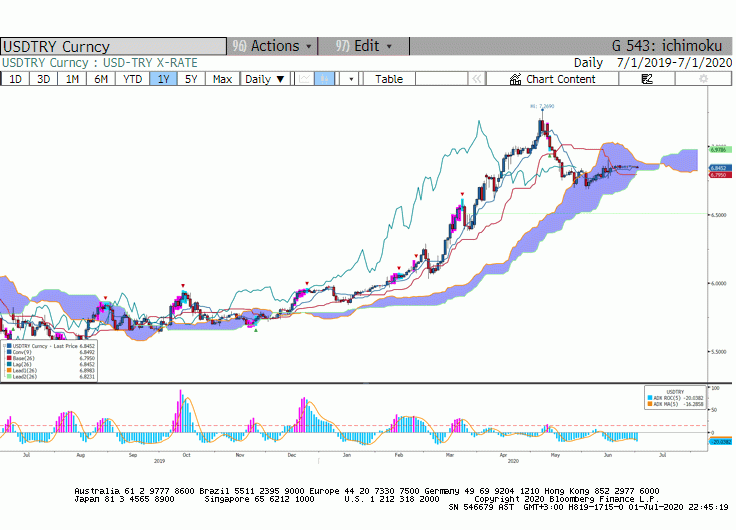This screenshot has width=736, height=530.
Task: Select the 3D time range tab
Action: coord(44,79)
